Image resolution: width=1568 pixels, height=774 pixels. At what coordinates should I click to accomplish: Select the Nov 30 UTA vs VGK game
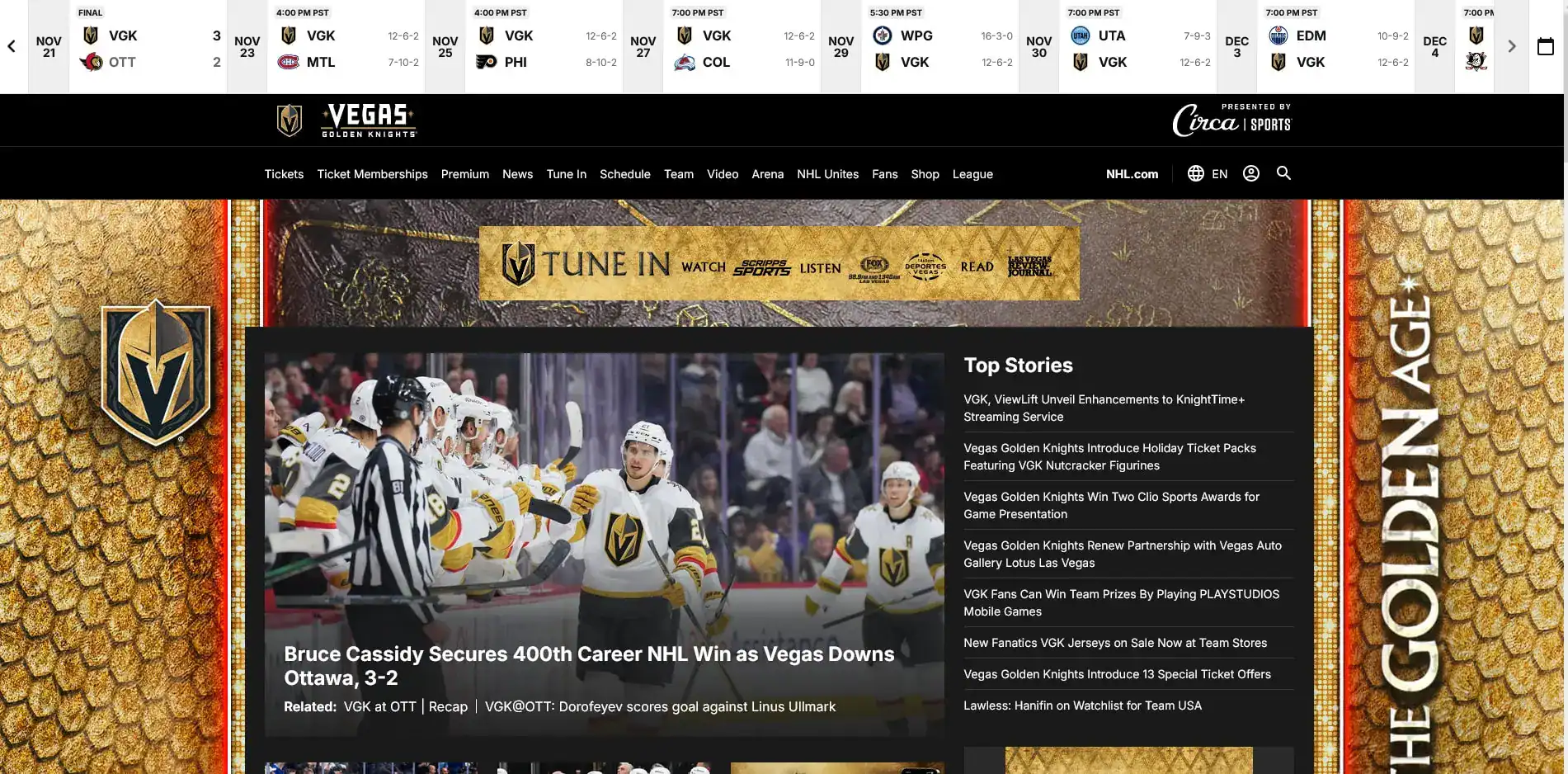pyautogui.click(x=1138, y=47)
